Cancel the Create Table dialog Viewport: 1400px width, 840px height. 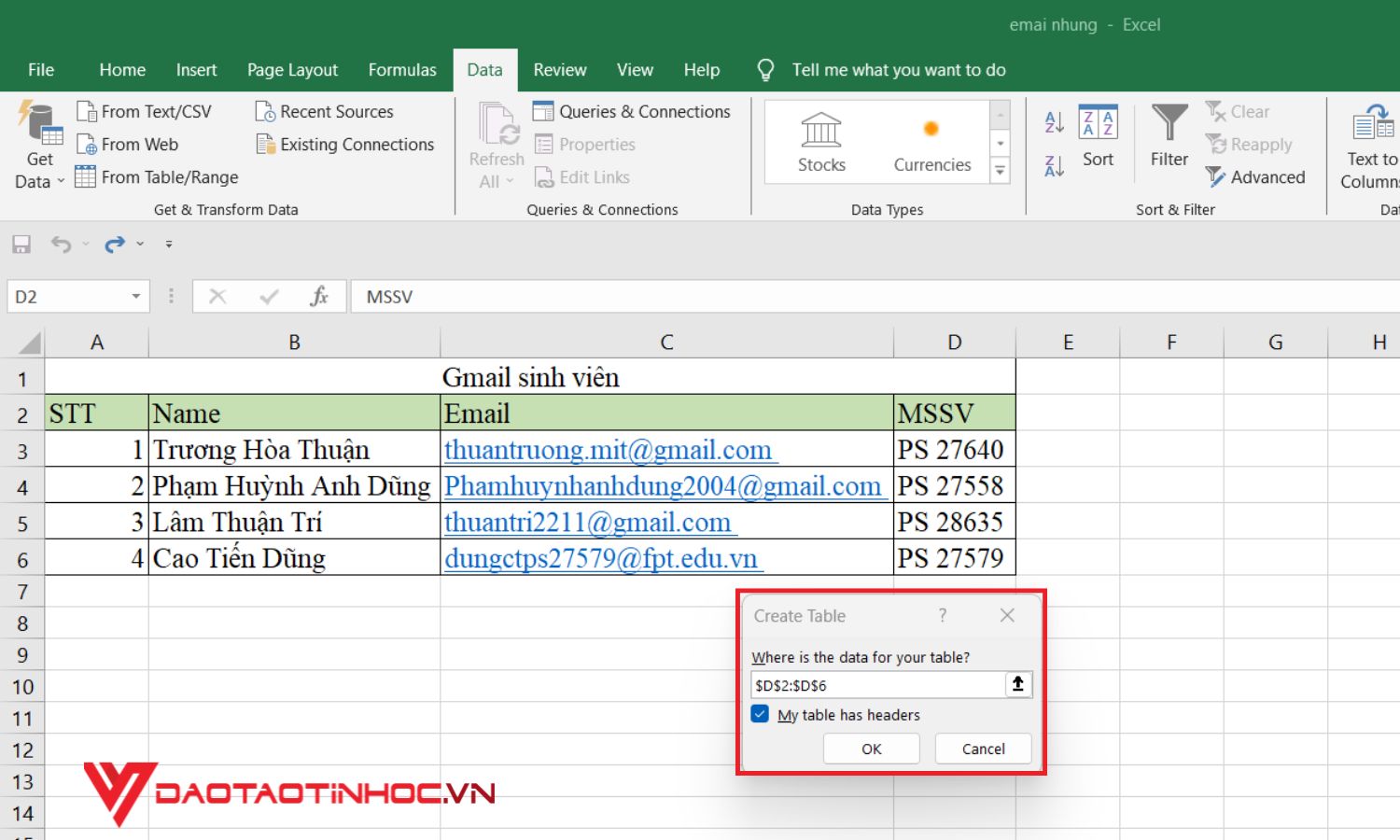click(983, 749)
